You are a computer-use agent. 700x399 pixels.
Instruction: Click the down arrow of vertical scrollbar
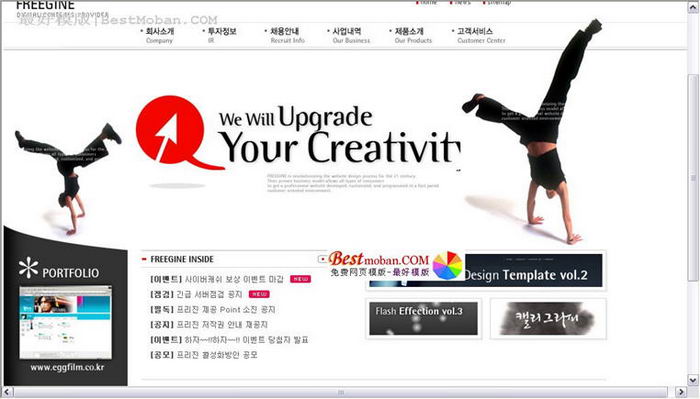pyautogui.click(x=693, y=380)
